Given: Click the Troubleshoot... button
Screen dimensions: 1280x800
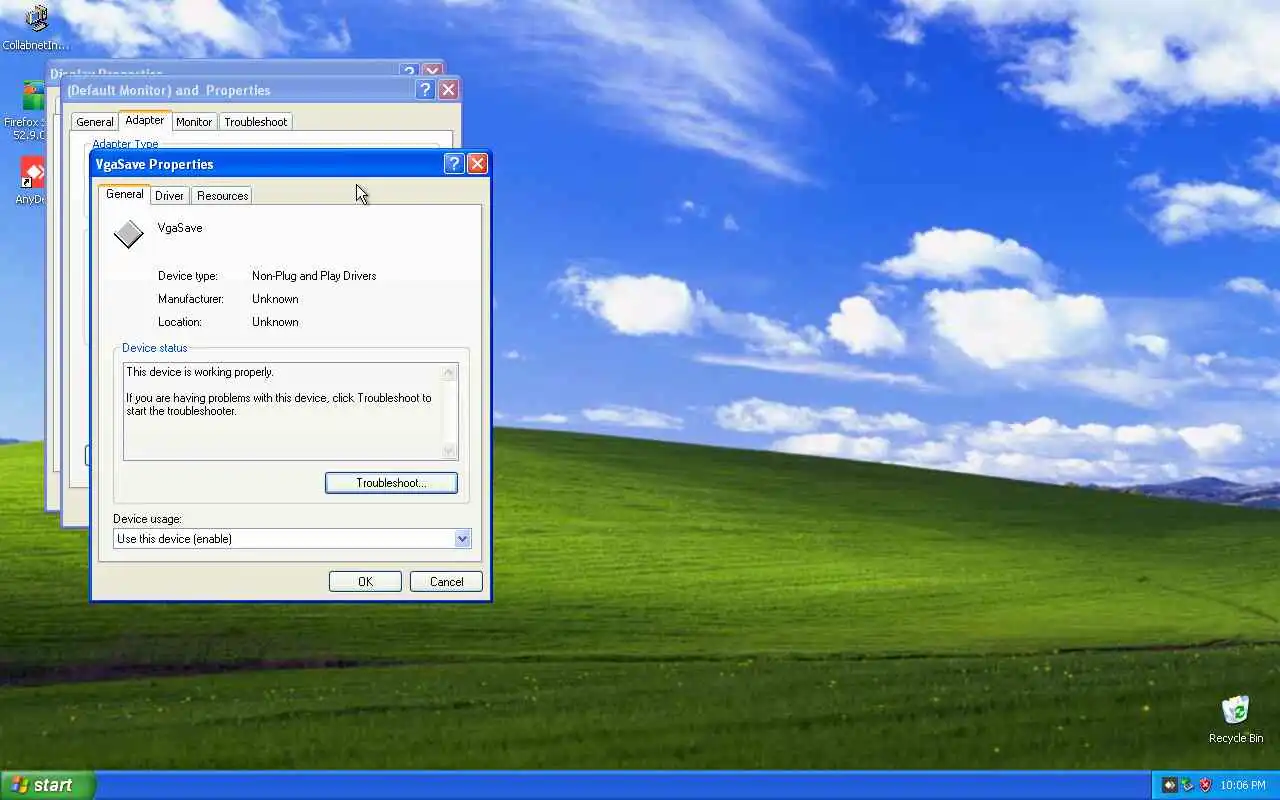Looking at the screenshot, I should (391, 483).
